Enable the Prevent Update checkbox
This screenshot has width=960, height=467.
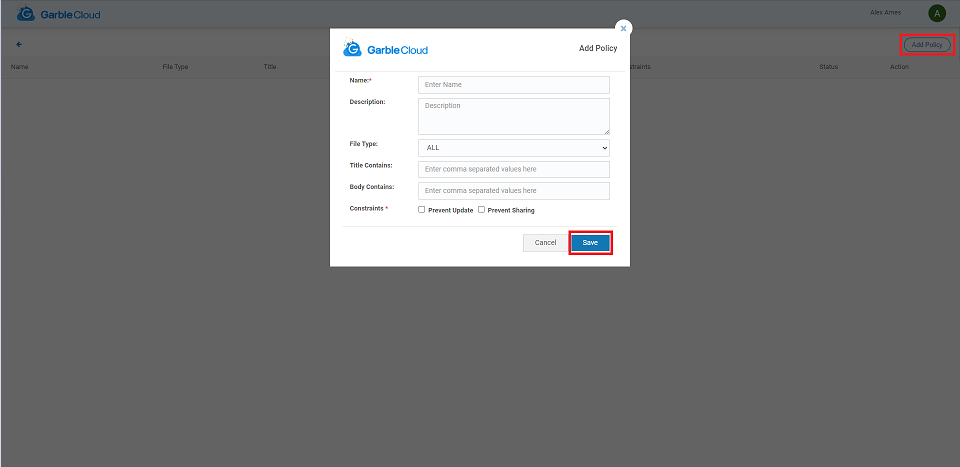pos(421,209)
